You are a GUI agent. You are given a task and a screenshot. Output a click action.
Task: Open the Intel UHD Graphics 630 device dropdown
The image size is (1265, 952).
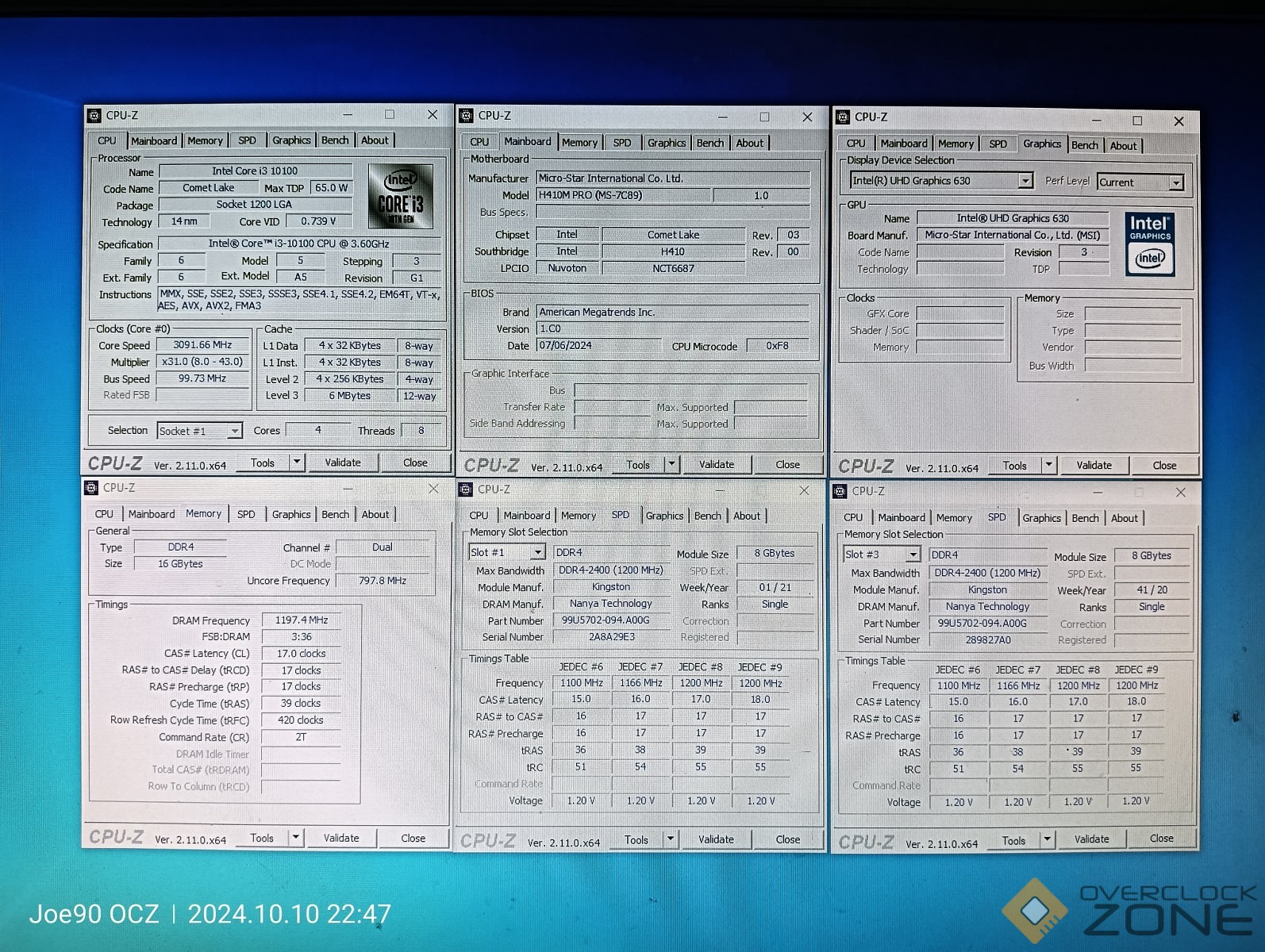click(1025, 181)
